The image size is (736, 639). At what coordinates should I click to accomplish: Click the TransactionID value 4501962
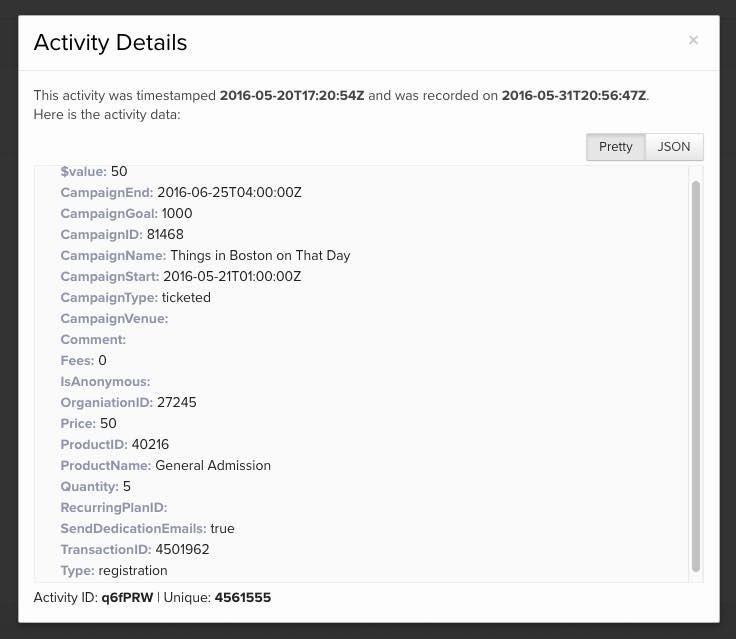click(182, 549)
